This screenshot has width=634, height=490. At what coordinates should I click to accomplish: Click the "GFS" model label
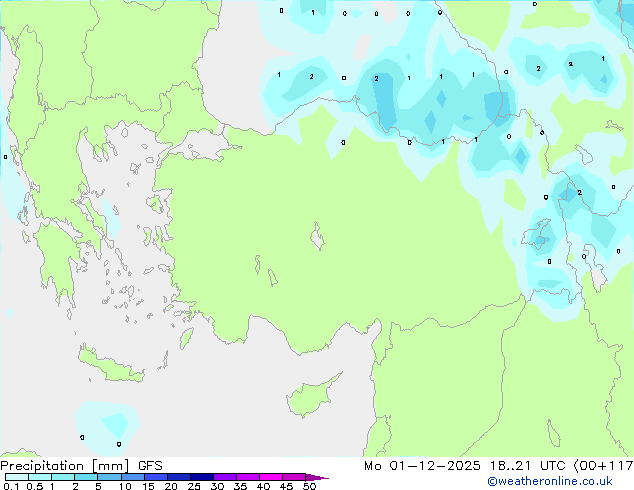[150, 466]
